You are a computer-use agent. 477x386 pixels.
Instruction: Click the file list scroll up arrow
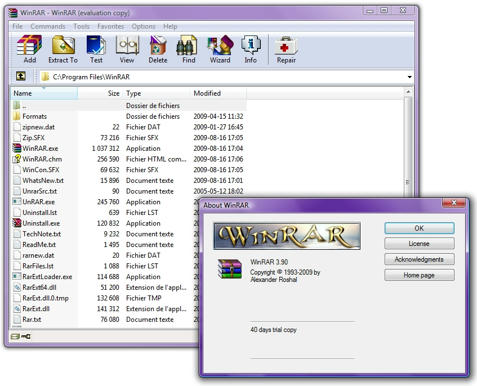click(408, 91)
